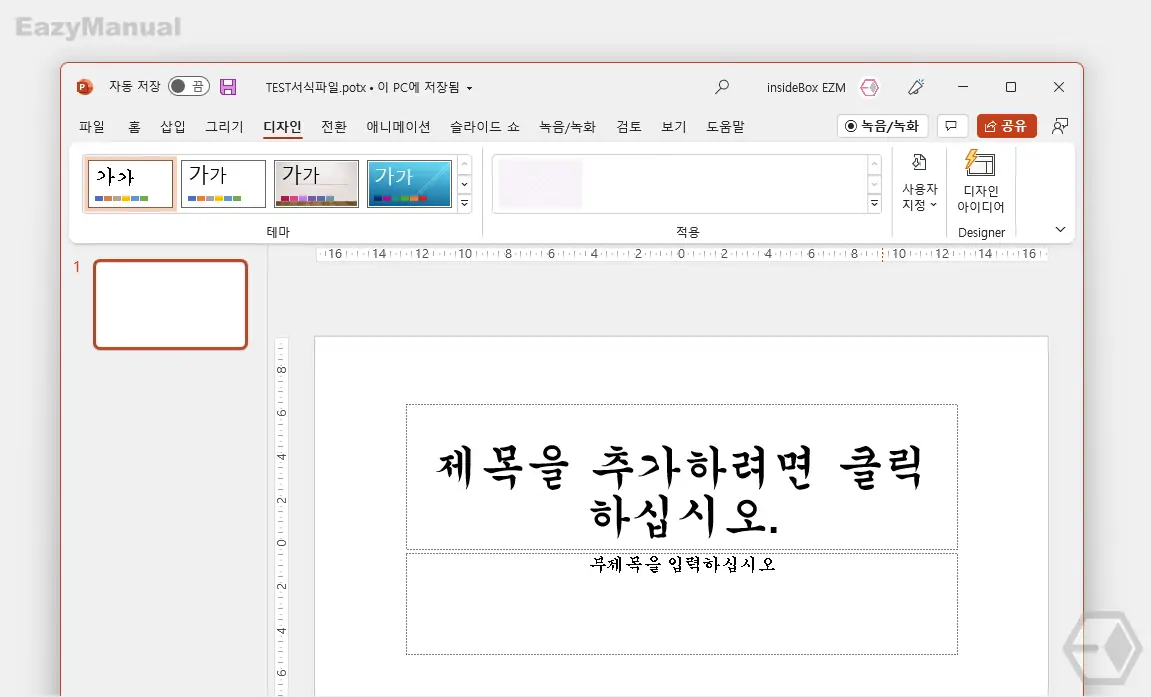Toggle the 녹음/녹화 recording control

[882, 126]
